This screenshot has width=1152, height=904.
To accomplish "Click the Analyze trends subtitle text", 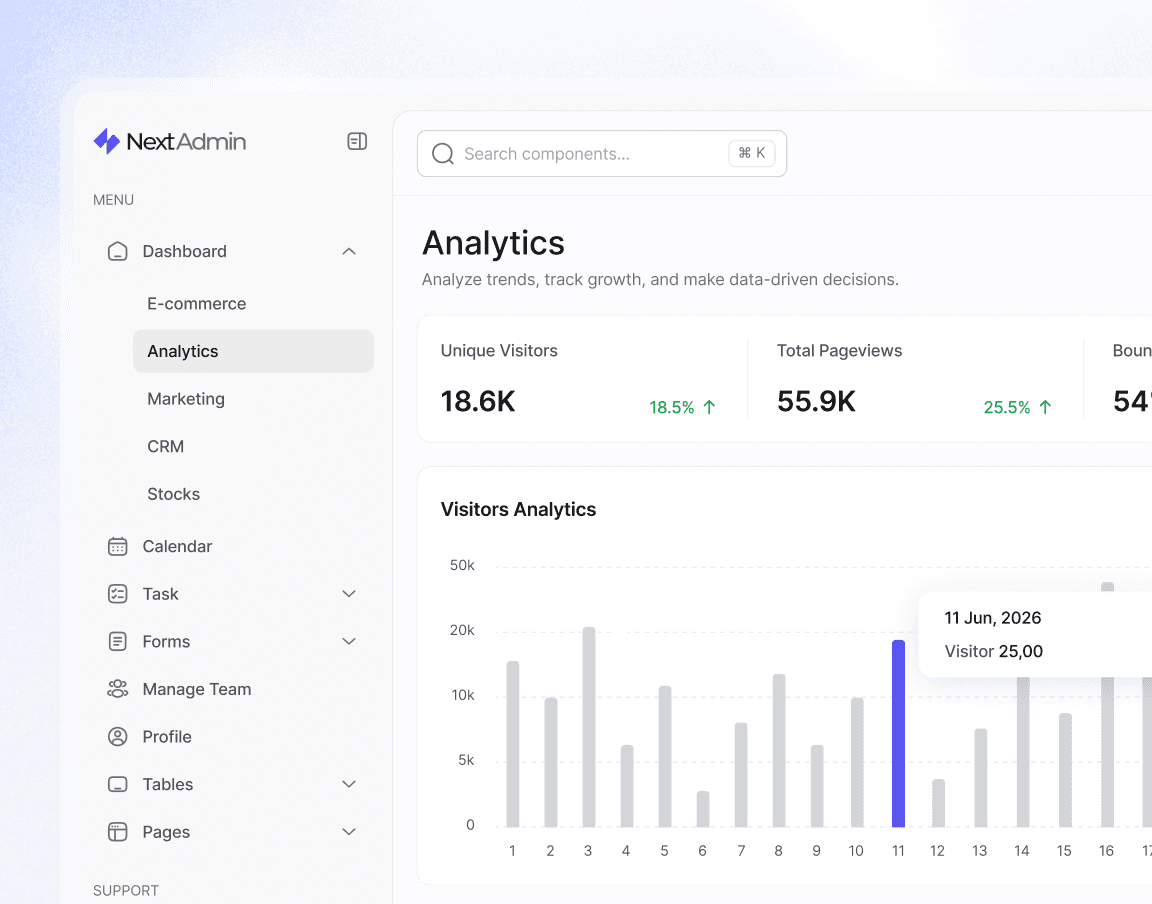I will pos(660,279).
